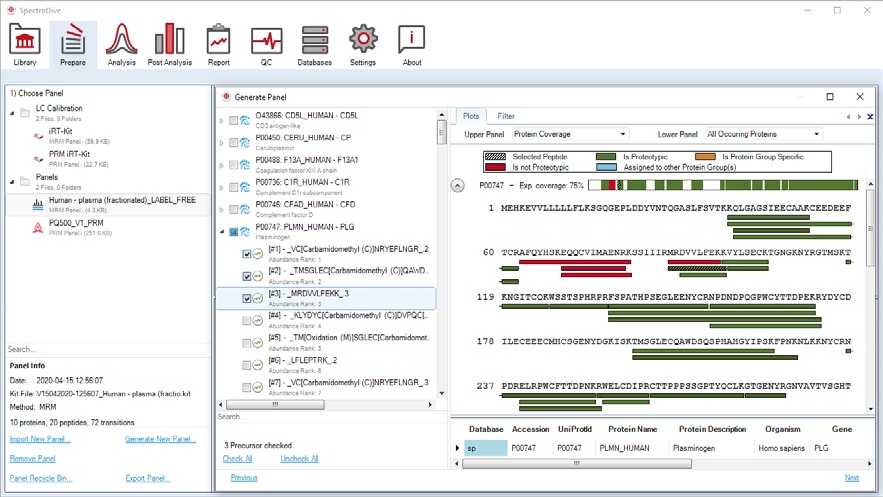Click the protein icon beside F13A_HUMAN
Image resolution: width=883 pixels, height=497 pixels.
(x=245, y=165)
